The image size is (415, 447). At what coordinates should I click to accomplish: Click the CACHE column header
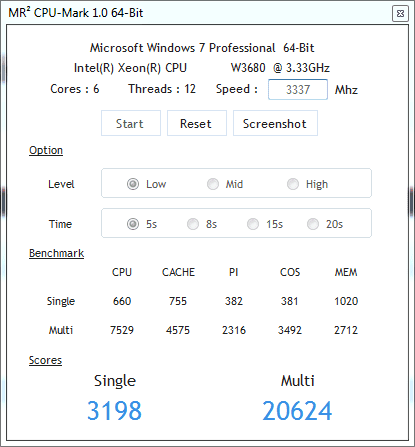[178, 272]
